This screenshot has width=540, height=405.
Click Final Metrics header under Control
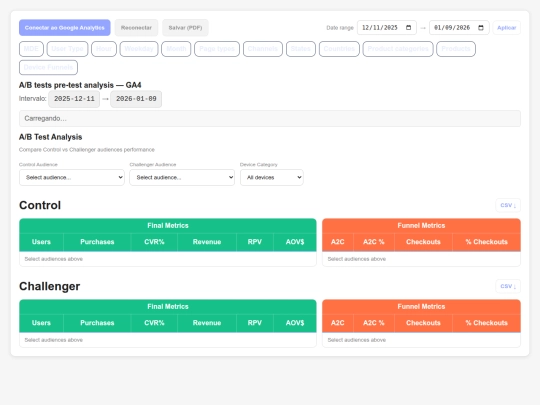(168, 226)
